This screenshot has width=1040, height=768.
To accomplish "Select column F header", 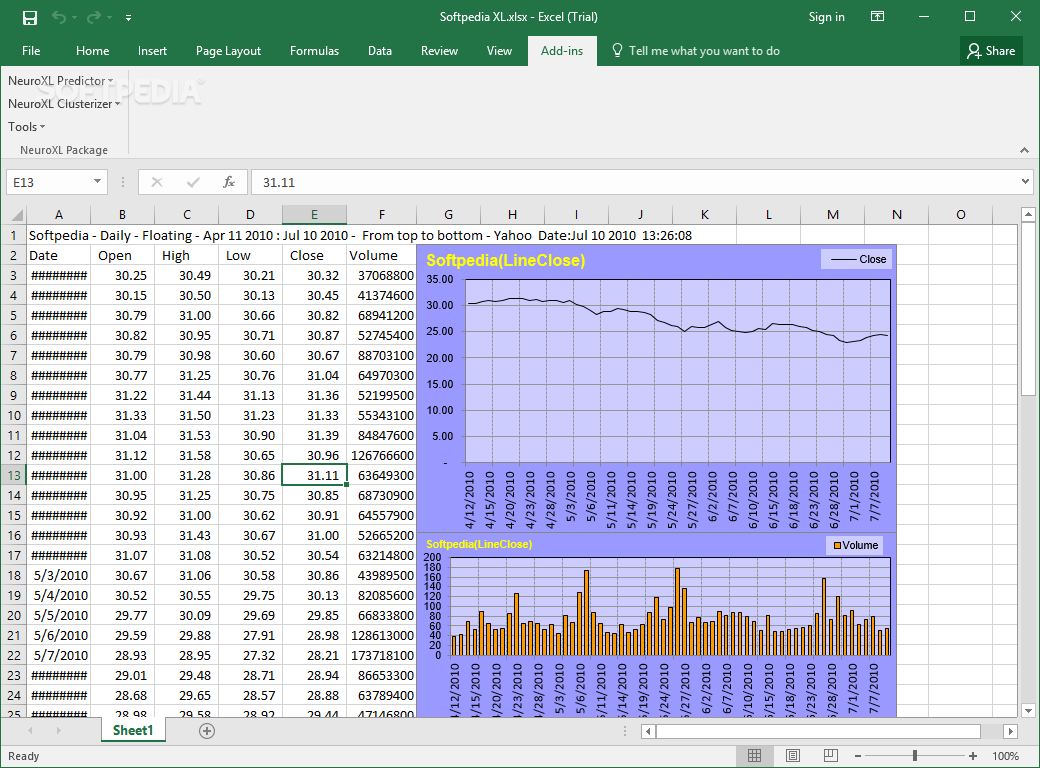I will click(381, 214).
